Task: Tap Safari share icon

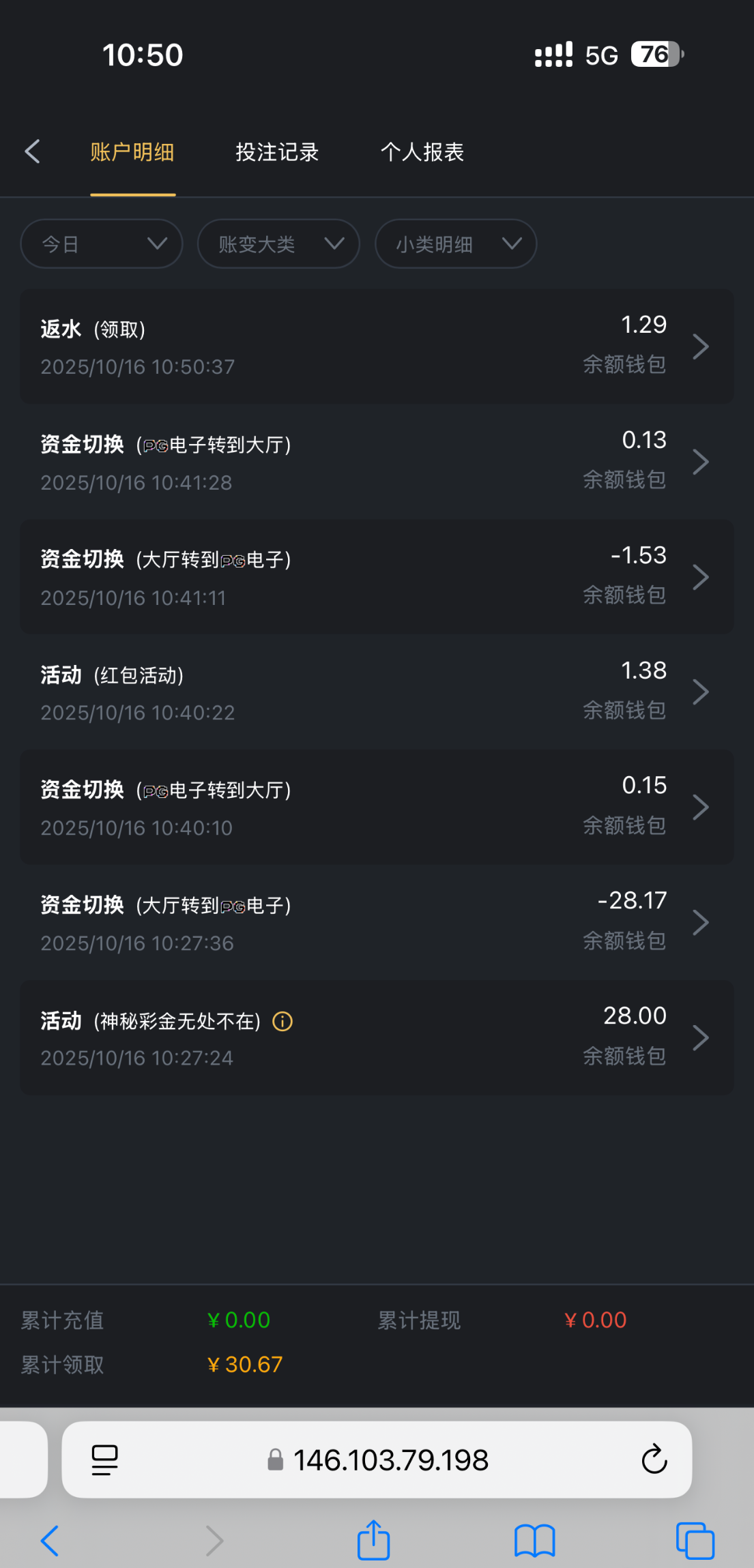Action: coord(373,1540)
